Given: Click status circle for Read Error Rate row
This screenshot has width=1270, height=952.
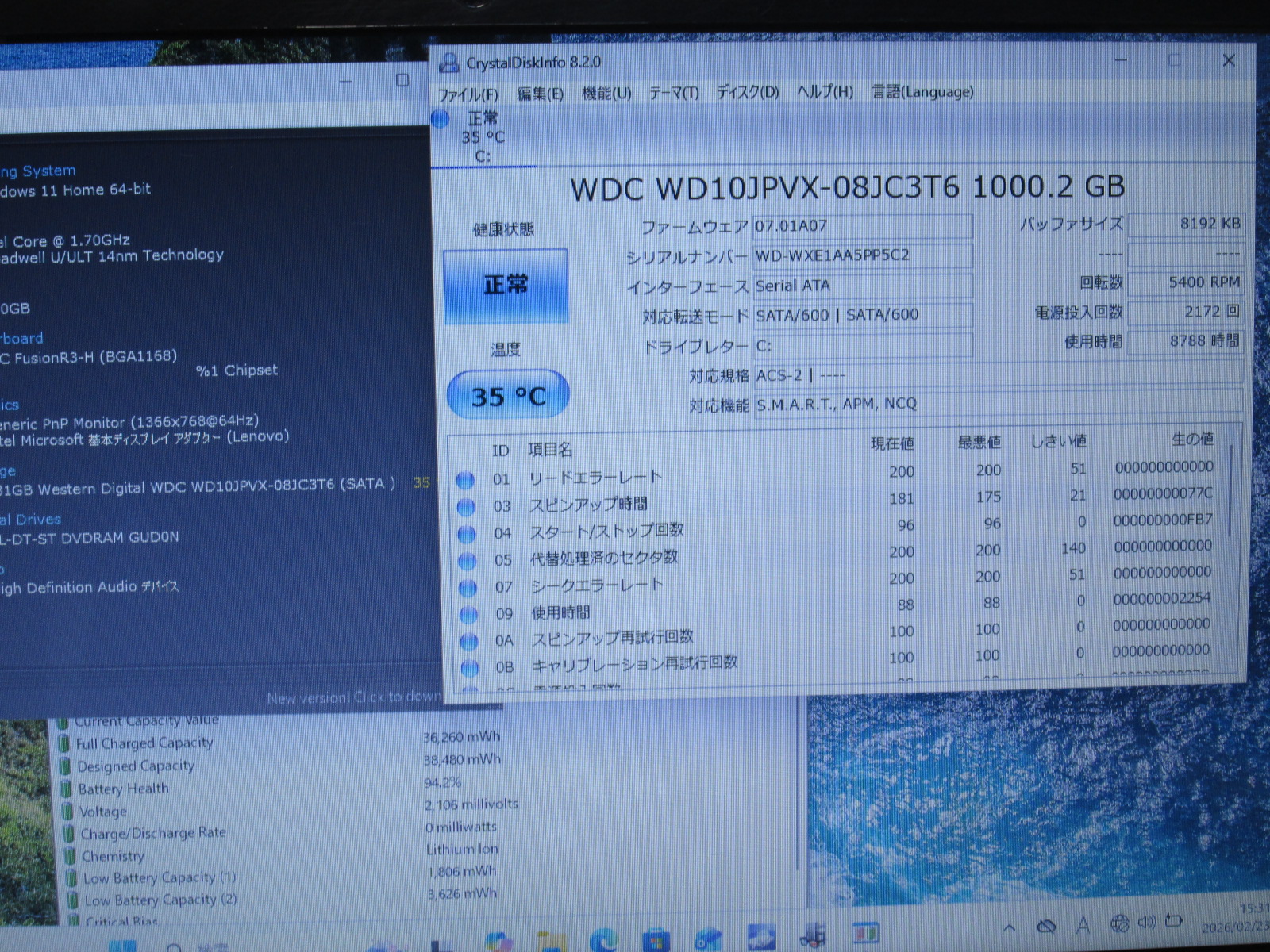Looking at the screenshot, I should pyautogui.click(x=466, y=479).
